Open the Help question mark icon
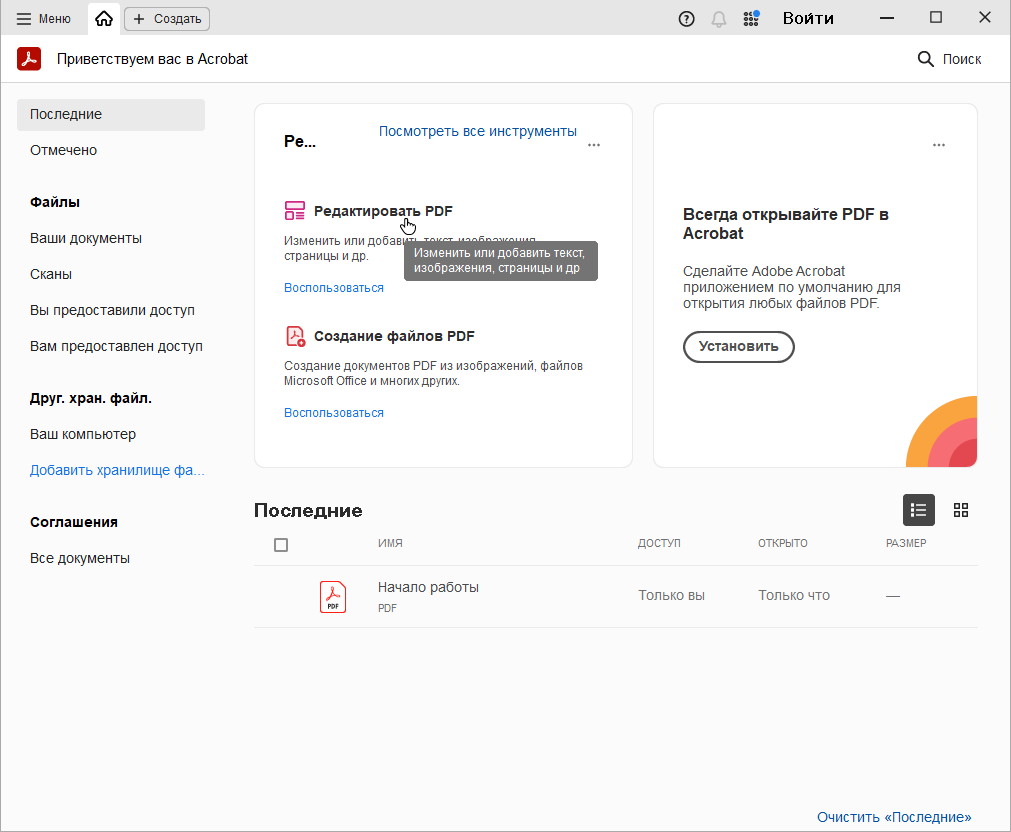The image size is (1011, 832). pos(687,19)
